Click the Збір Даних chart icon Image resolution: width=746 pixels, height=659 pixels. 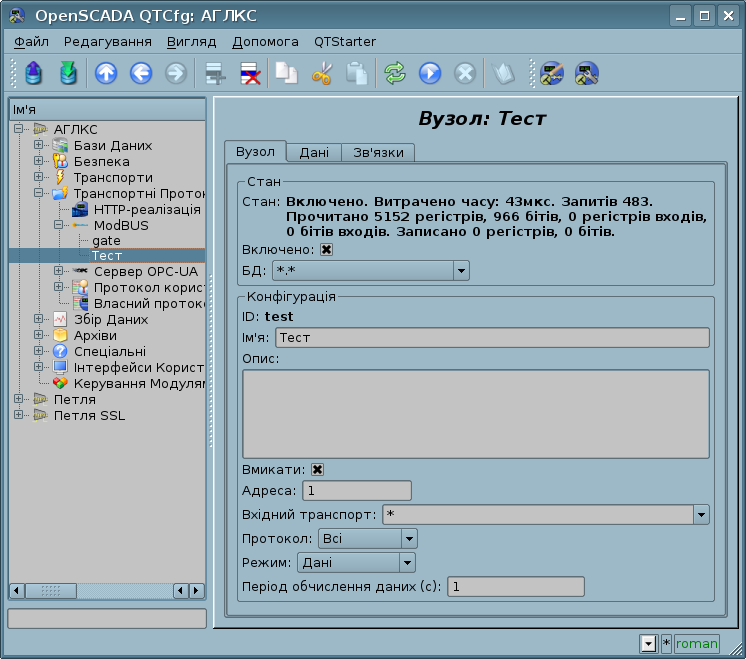(60, 319)
